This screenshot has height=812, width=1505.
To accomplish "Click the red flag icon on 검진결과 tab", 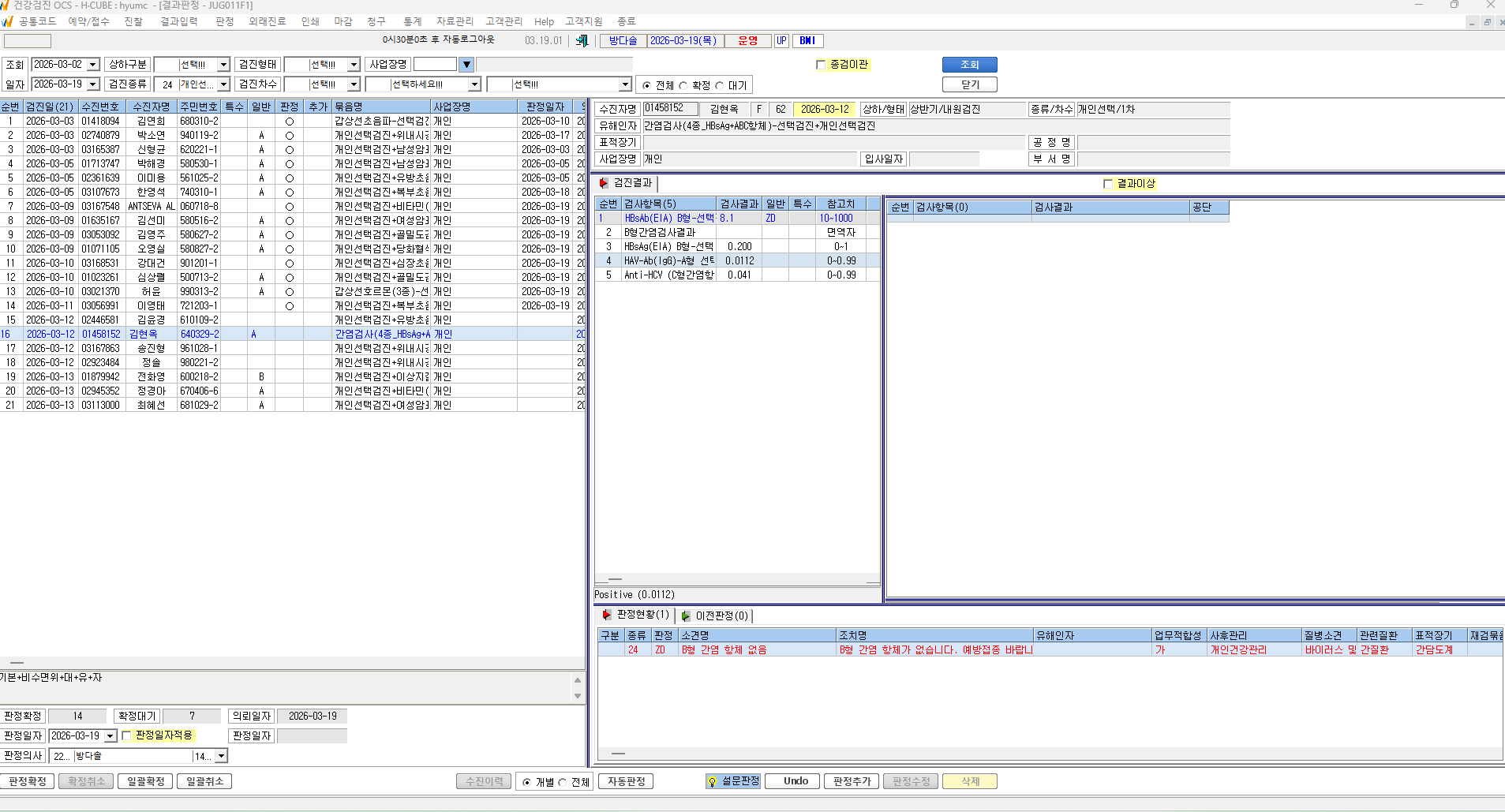I will tap(604, 183).
